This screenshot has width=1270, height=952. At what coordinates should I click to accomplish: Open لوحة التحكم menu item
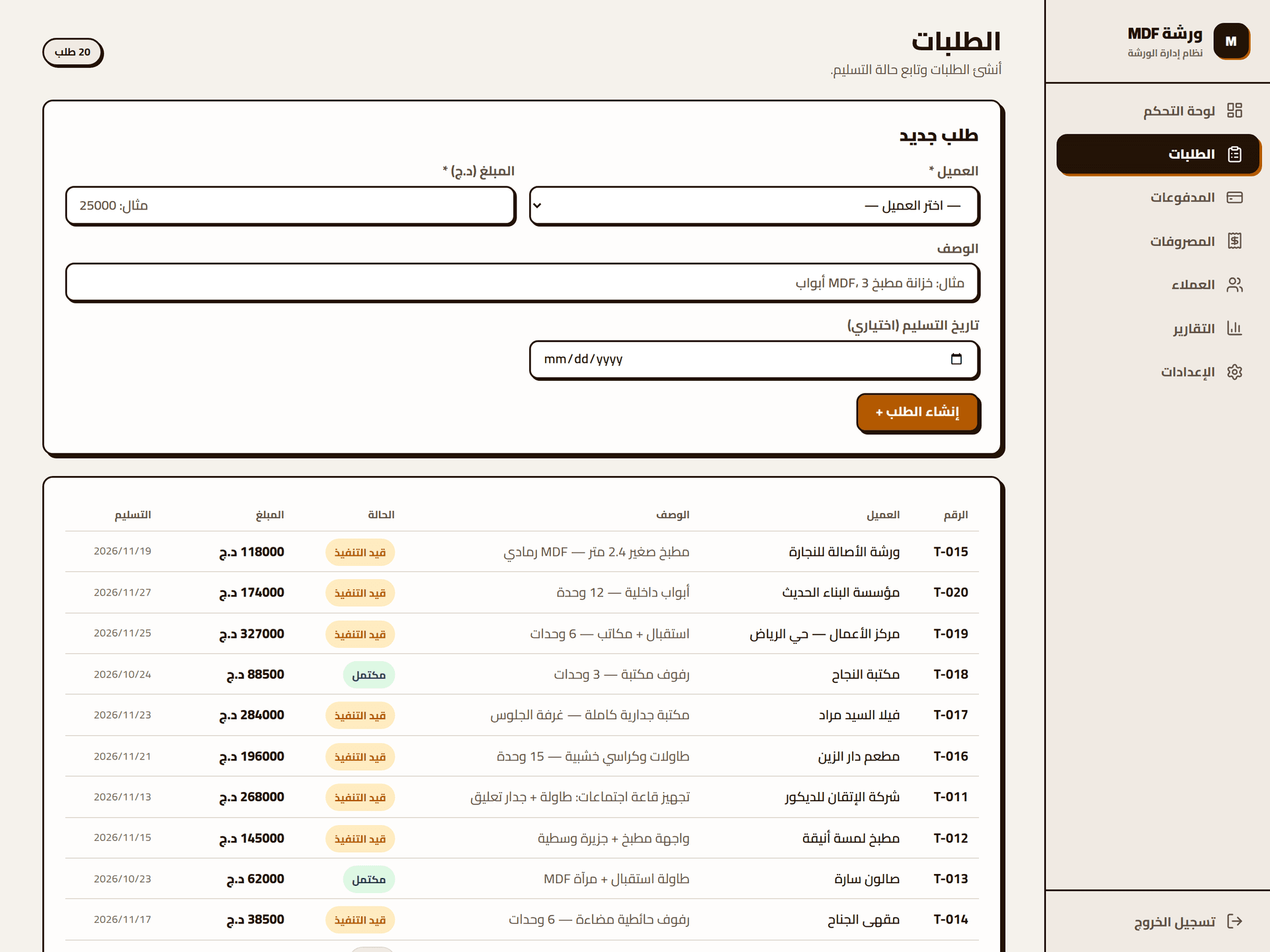tap(1158, 110)
